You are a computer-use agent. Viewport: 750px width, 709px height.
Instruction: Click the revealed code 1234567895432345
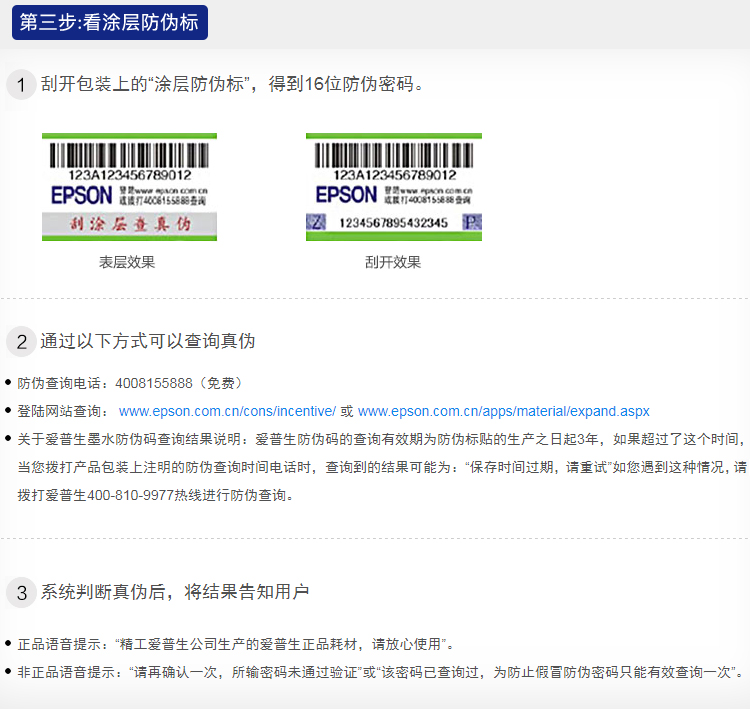[393, 223]
